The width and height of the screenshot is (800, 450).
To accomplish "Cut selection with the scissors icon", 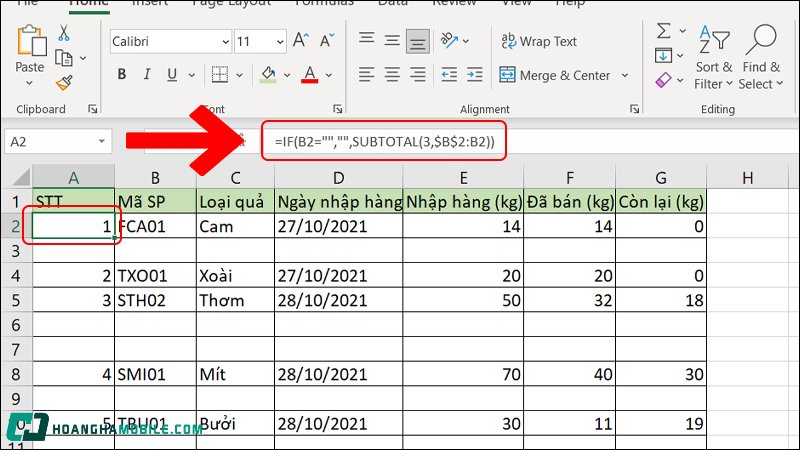I will (x=64, y=33).
